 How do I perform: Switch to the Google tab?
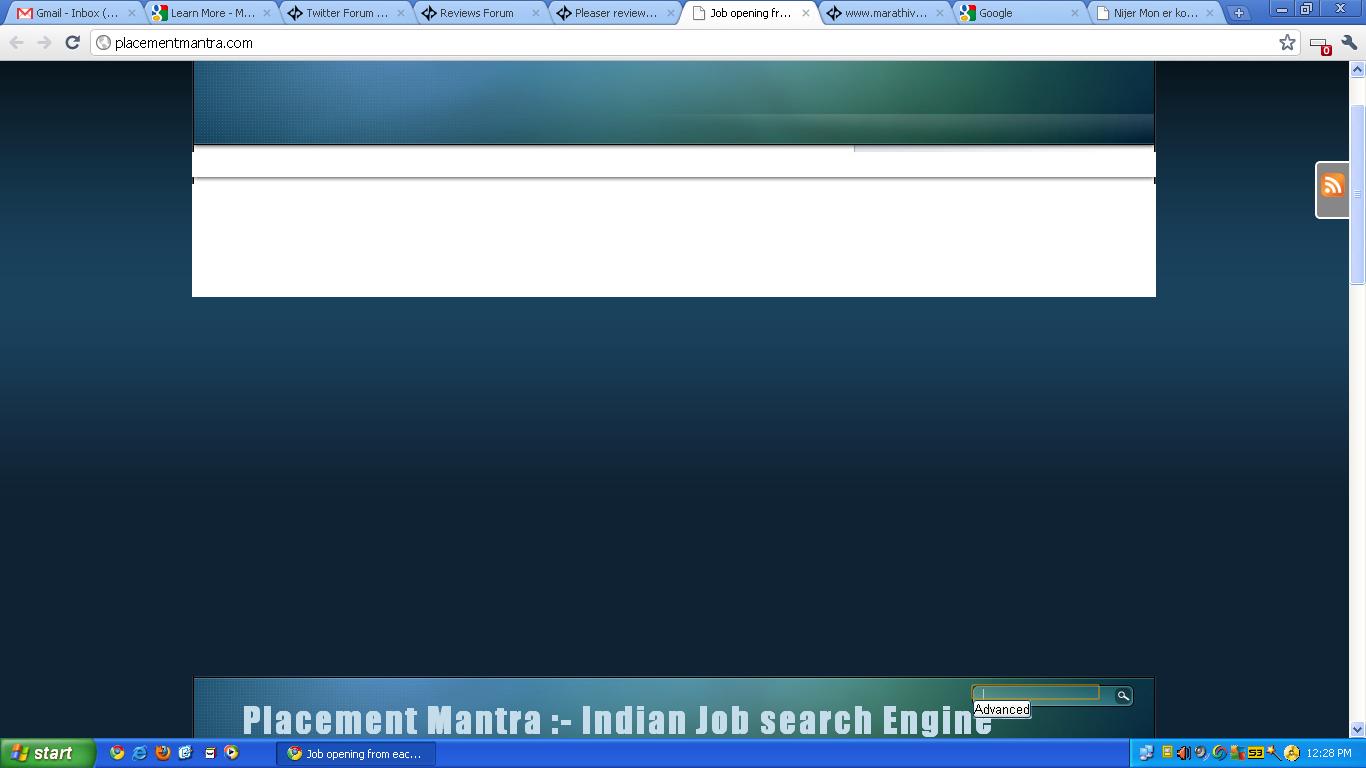click(1019, 13)
